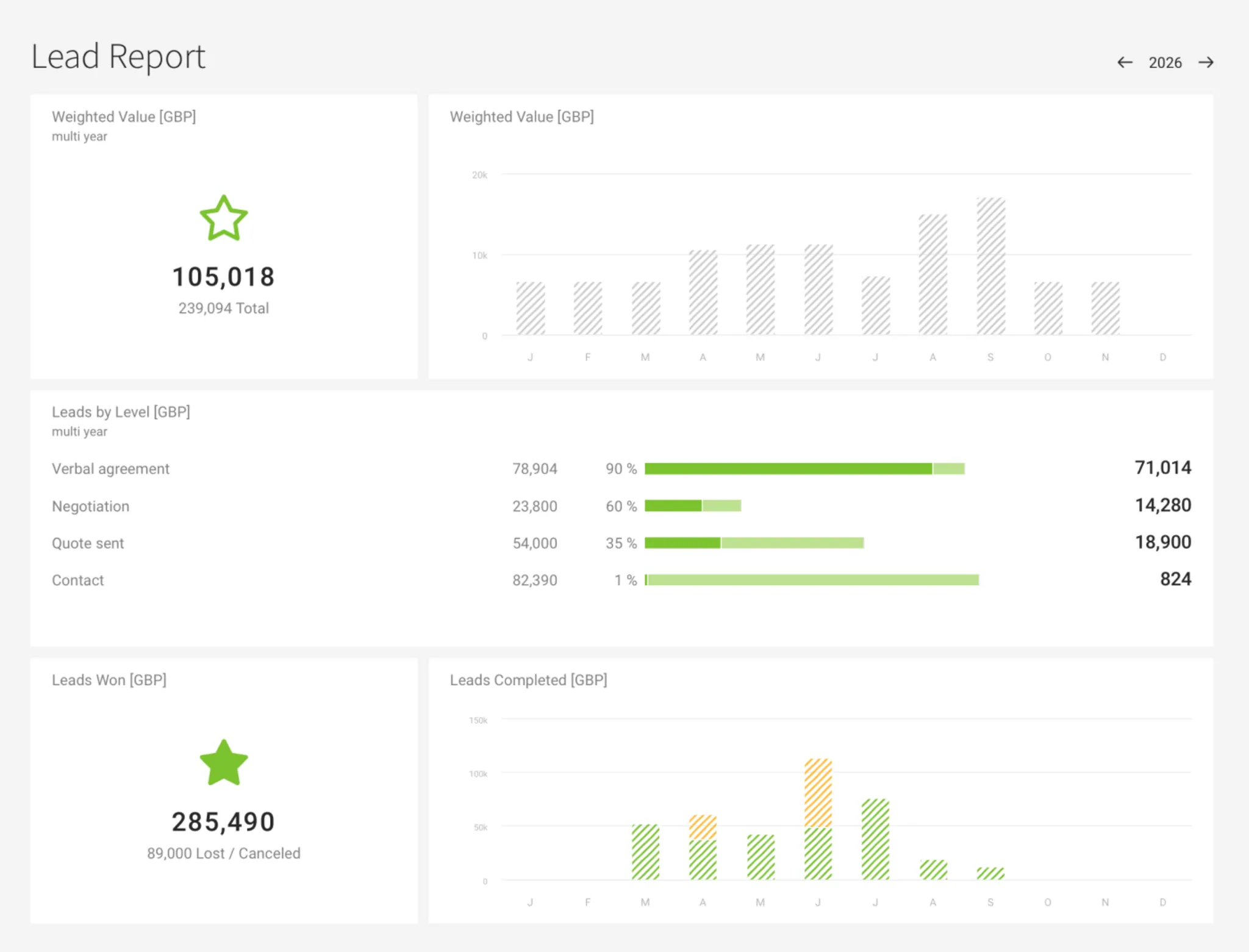The height and width of the screenshot is (952, 1249).
Task: Click the 239,094 Total text
Action: [x=224, y=309]
